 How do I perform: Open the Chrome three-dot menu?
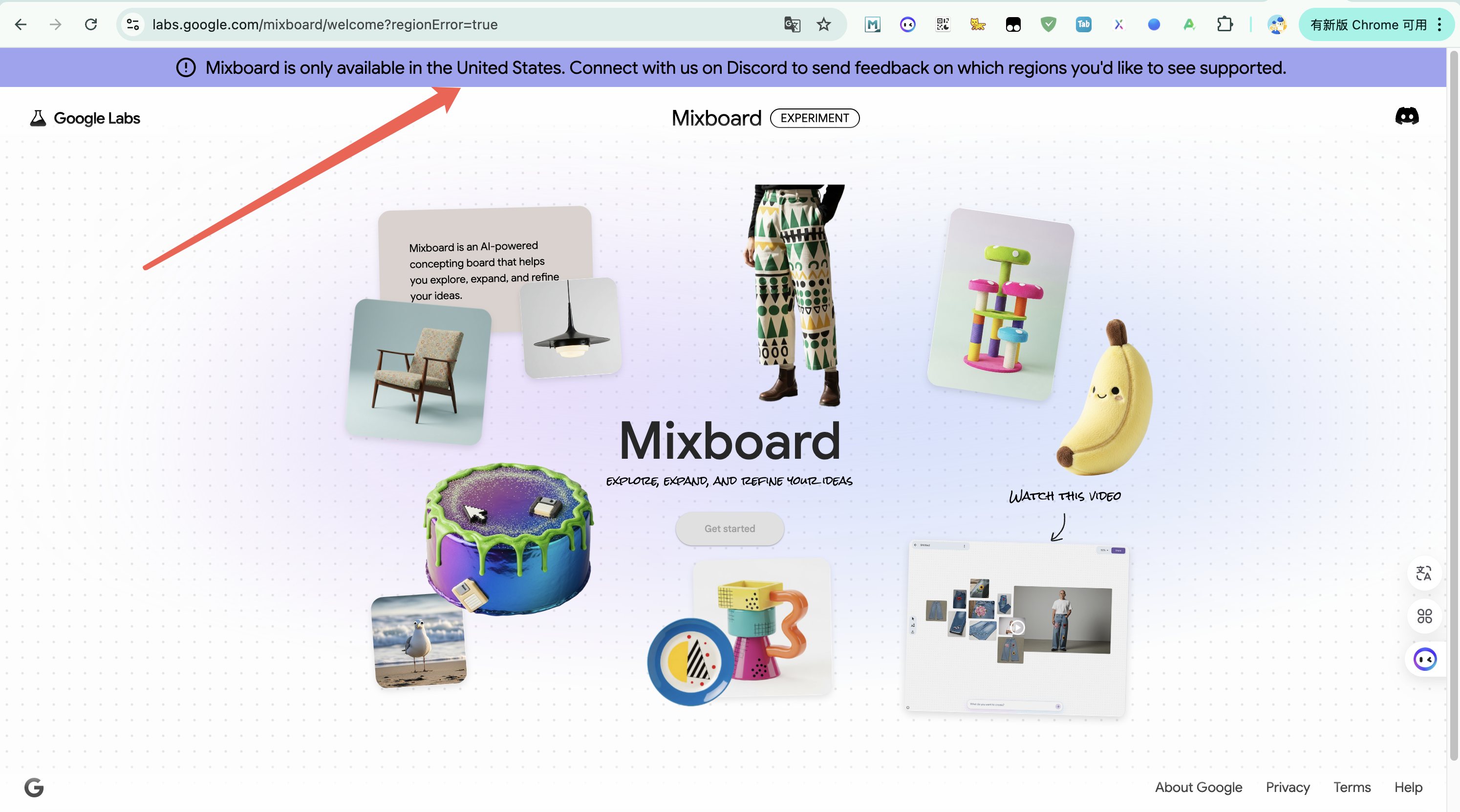[1439, 24]
